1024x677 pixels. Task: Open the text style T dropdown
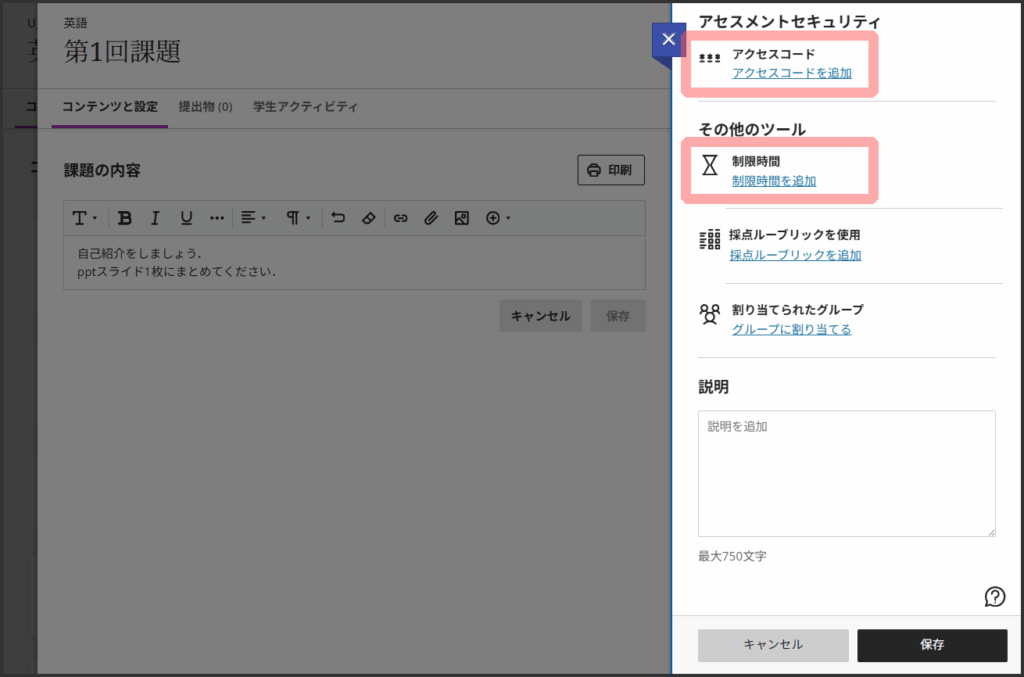84,218
